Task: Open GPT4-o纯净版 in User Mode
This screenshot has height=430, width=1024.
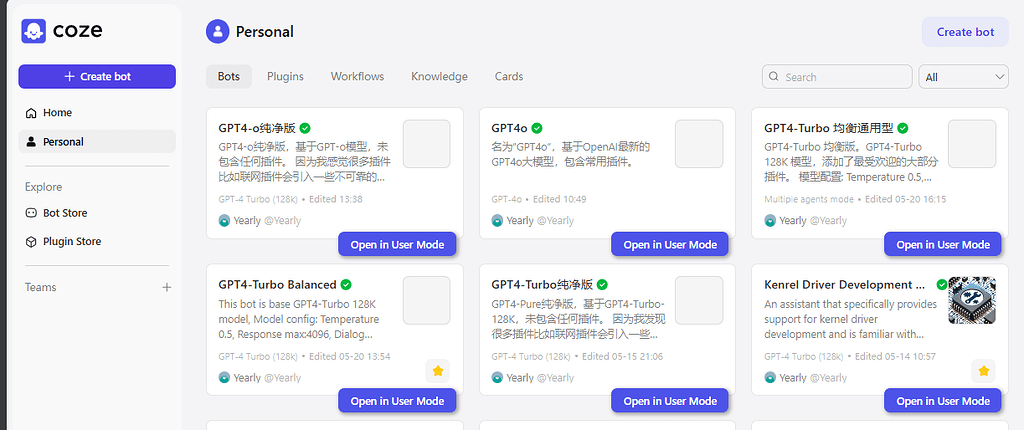Action: (397, 244)
